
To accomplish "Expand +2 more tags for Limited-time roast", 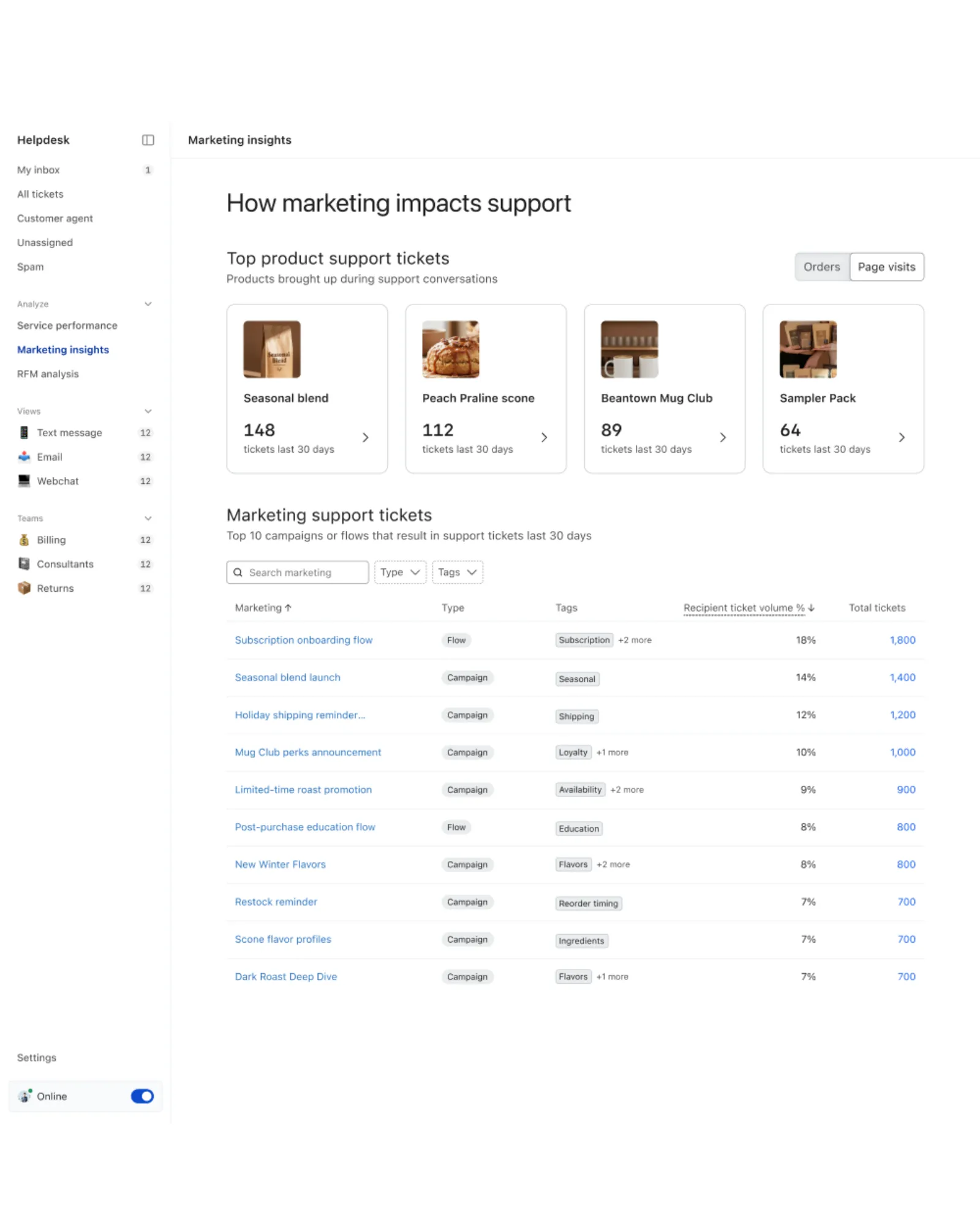I will pos(627,790).
